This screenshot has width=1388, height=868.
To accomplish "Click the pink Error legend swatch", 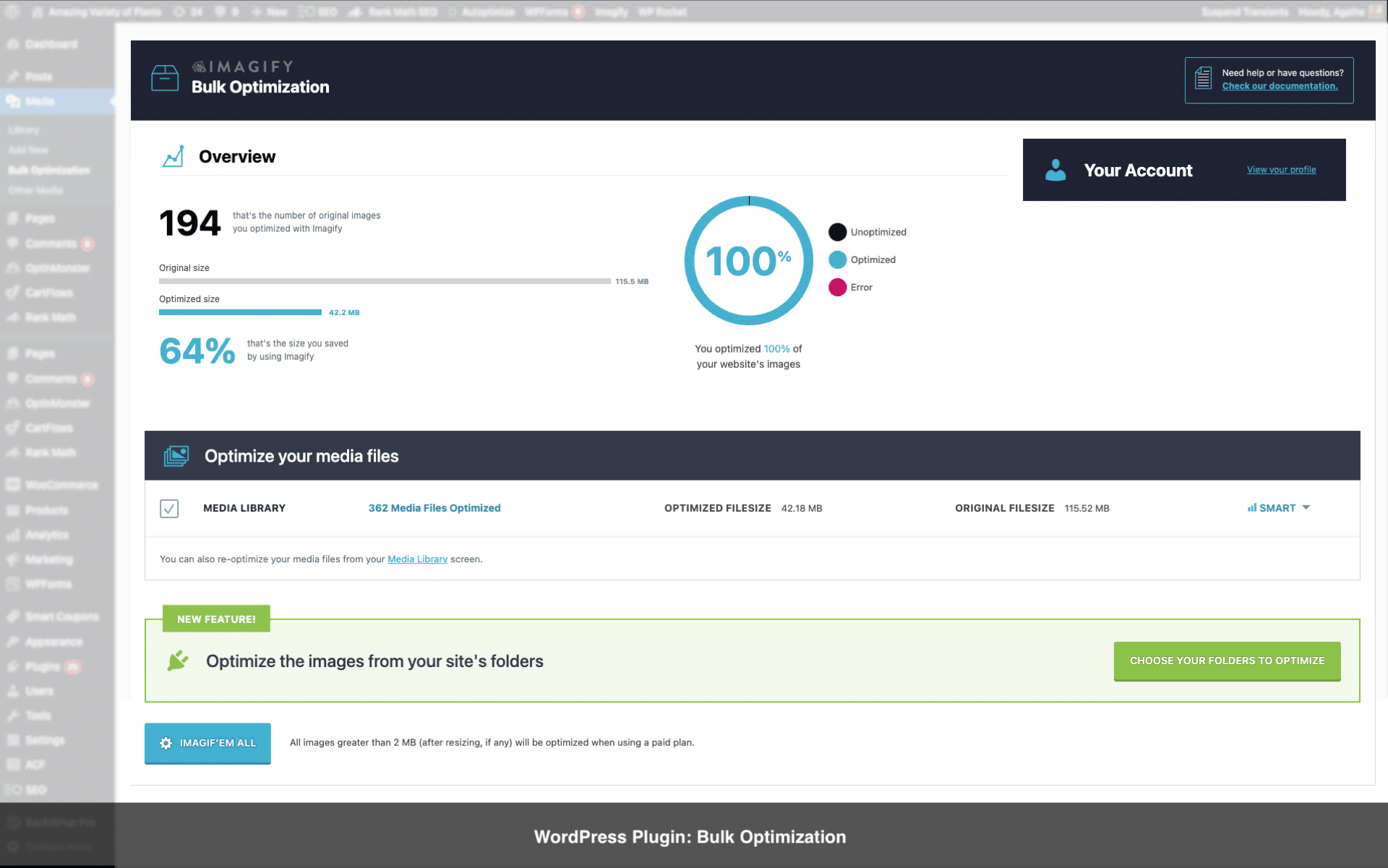I will (x=837, y=287).
